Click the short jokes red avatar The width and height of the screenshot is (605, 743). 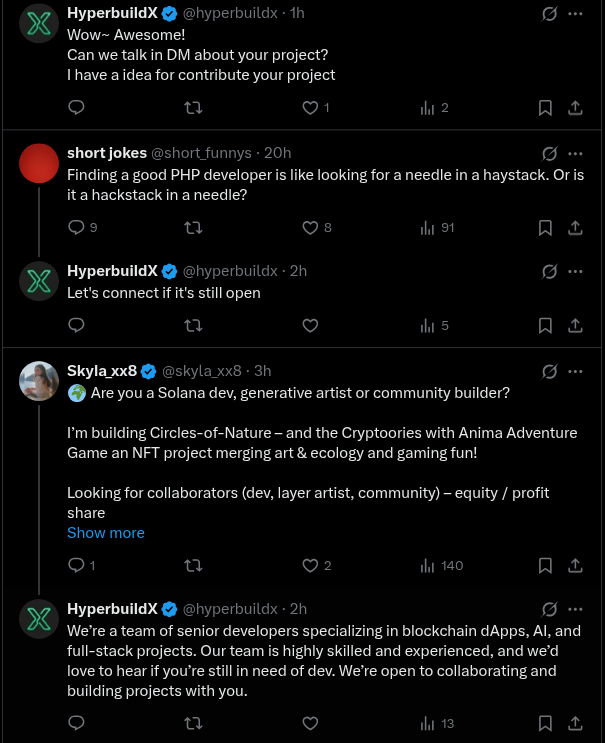[38, 162]
